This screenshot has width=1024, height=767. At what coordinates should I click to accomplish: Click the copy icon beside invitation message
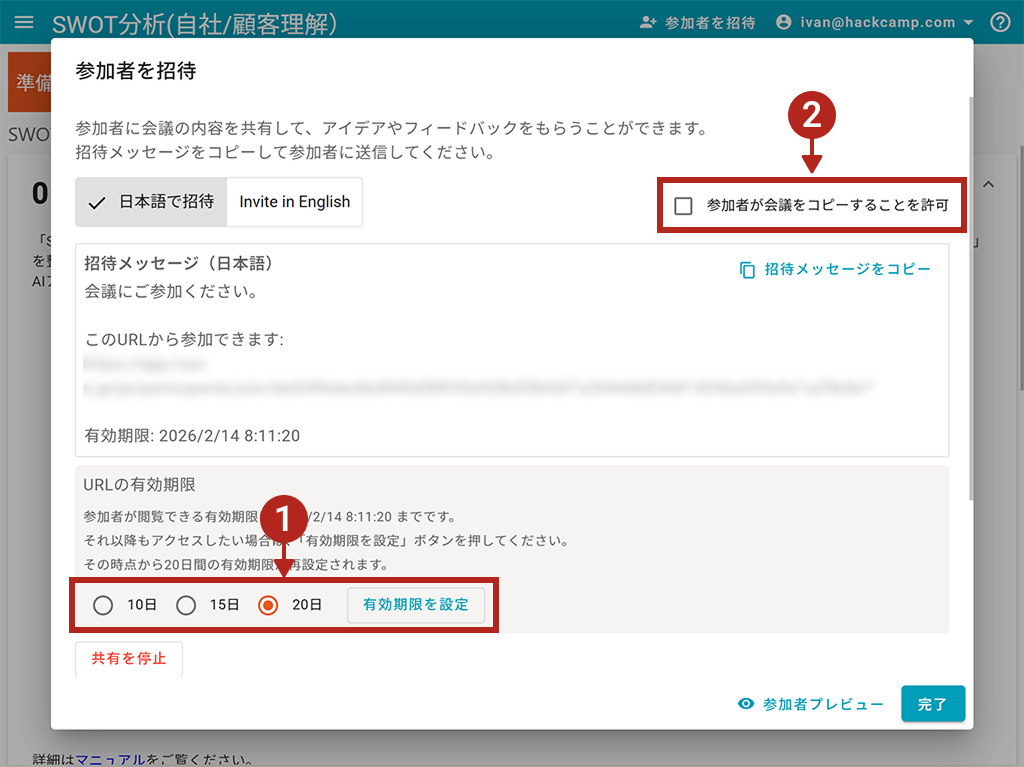(747, 270)
